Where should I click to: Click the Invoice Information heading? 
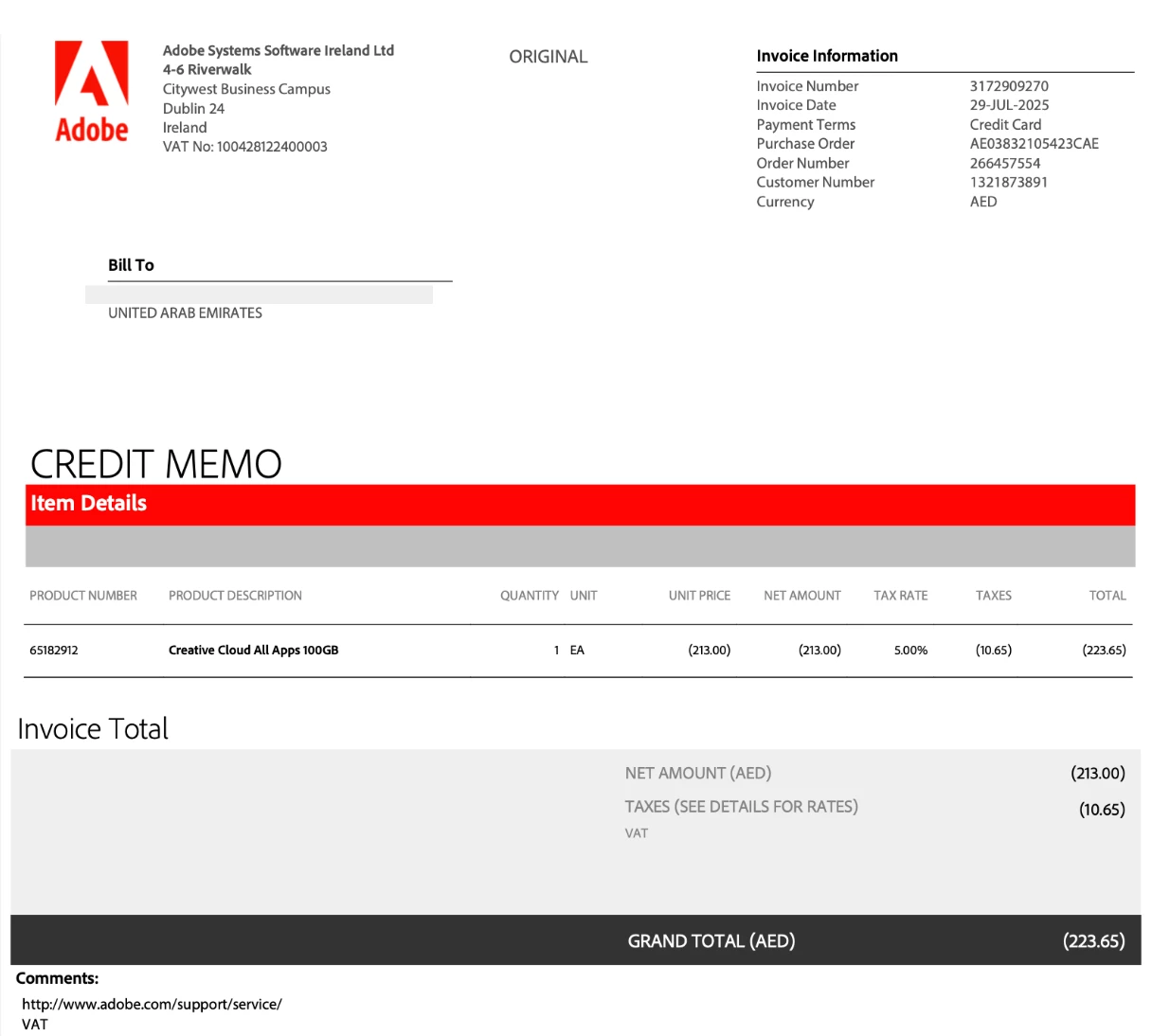tap(826, 56)
